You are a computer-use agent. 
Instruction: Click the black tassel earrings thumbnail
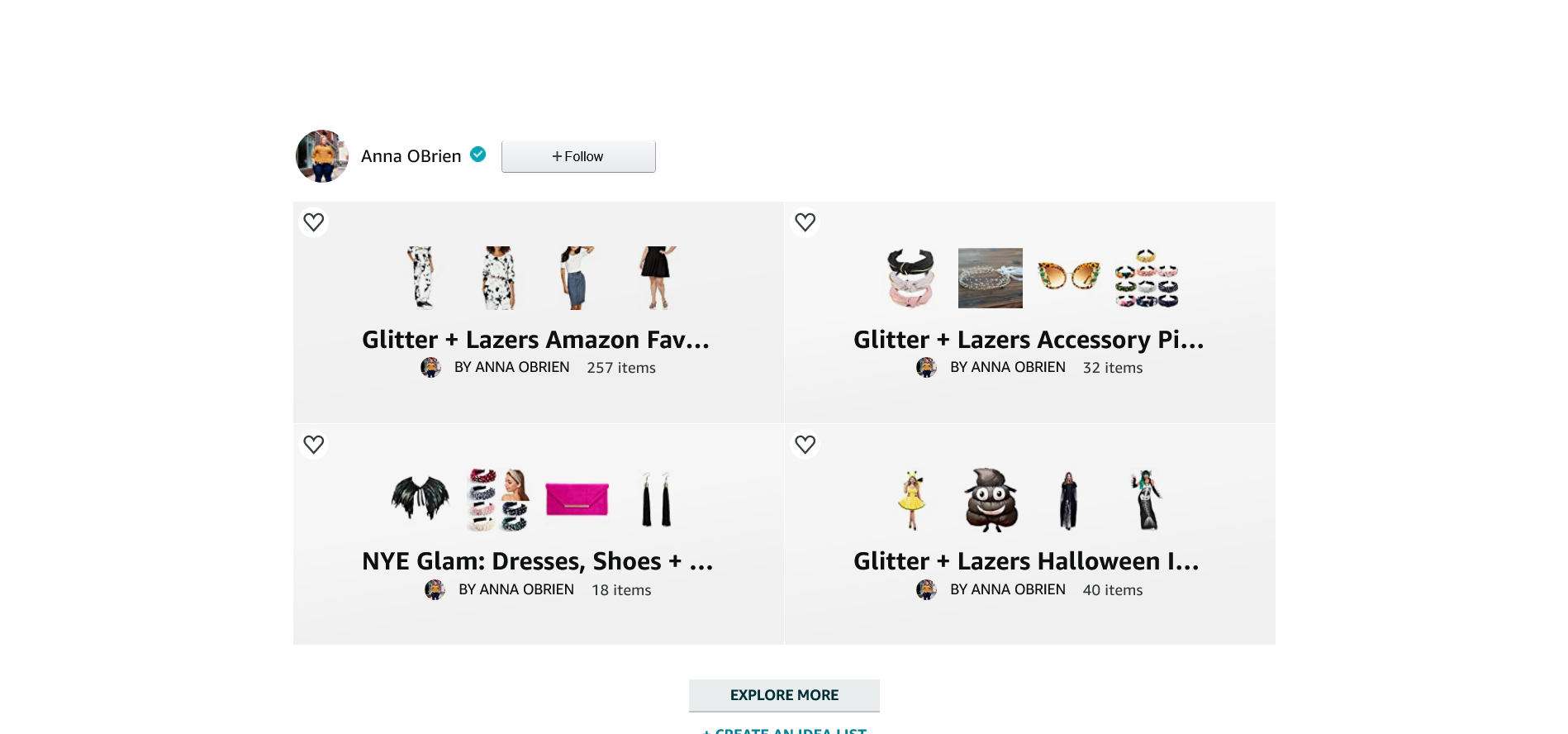point(657,500)
